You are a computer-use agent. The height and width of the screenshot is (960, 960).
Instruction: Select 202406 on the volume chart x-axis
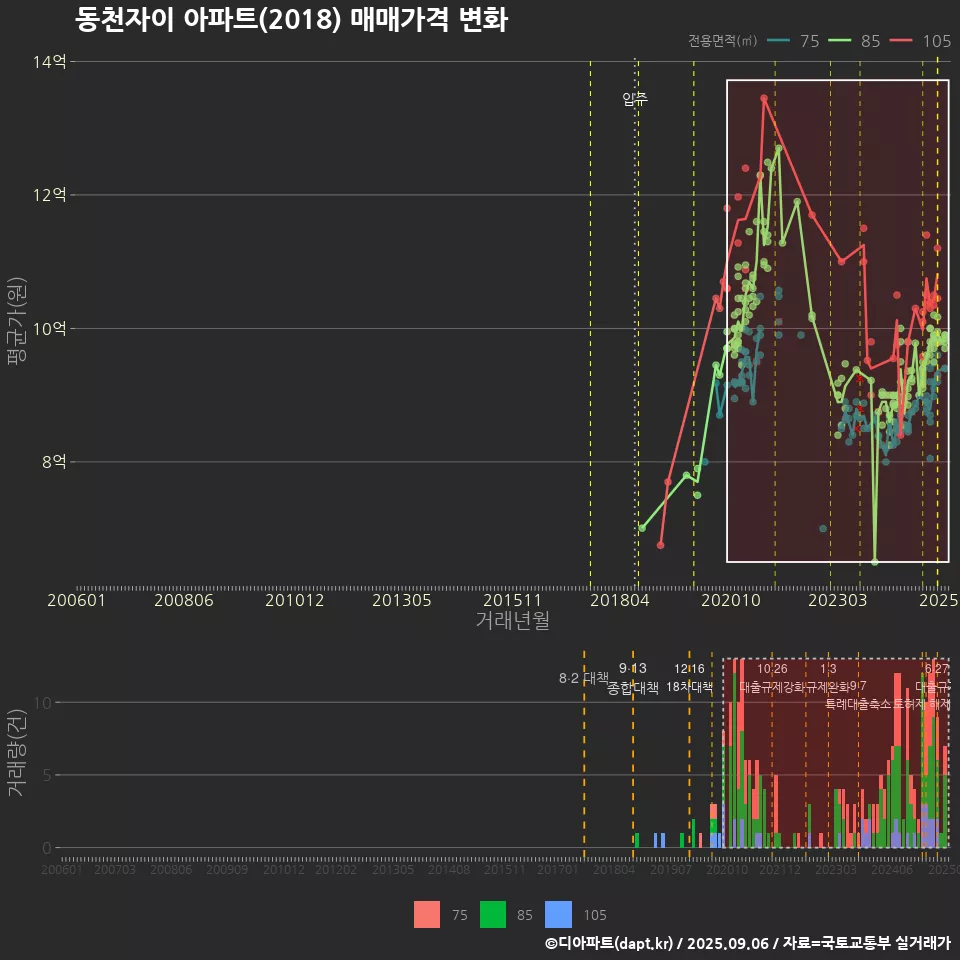coord(892,869)
